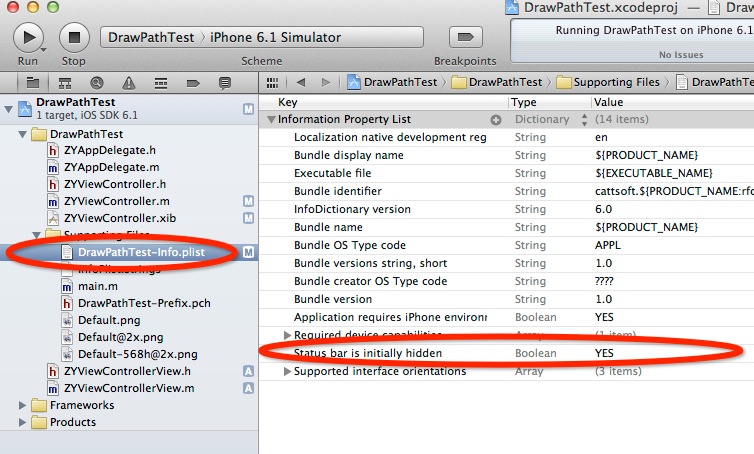Select Bundle display name key
Viewport: 754px width, 454px height.
tap(349, 155)
